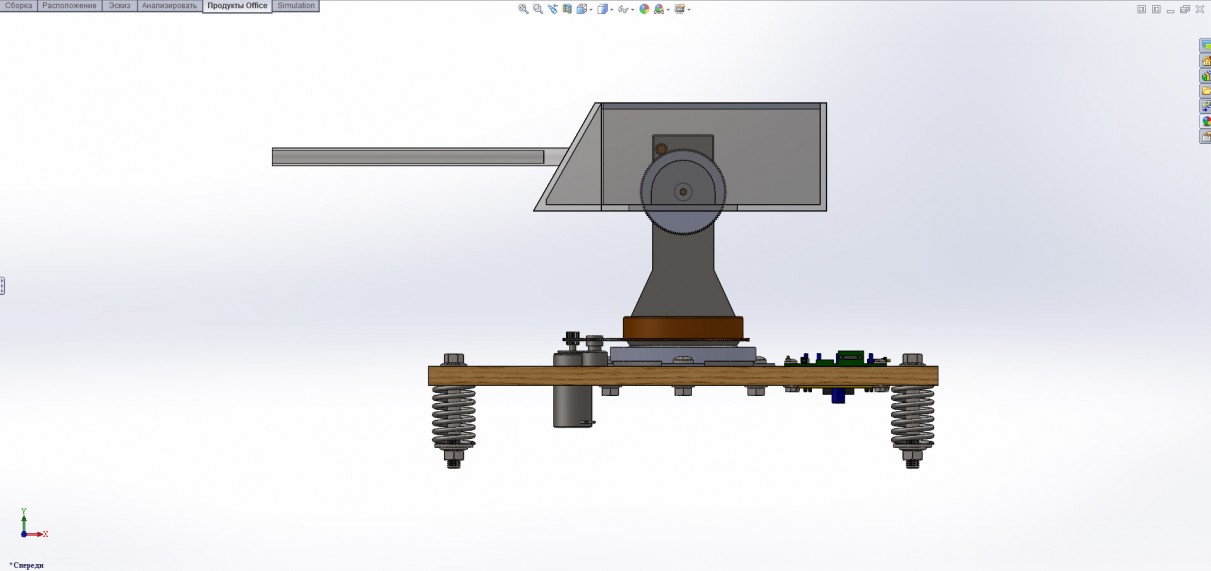The image size is (1211, 571).
Task: Select the left support spring
Action: pos(453,418)
